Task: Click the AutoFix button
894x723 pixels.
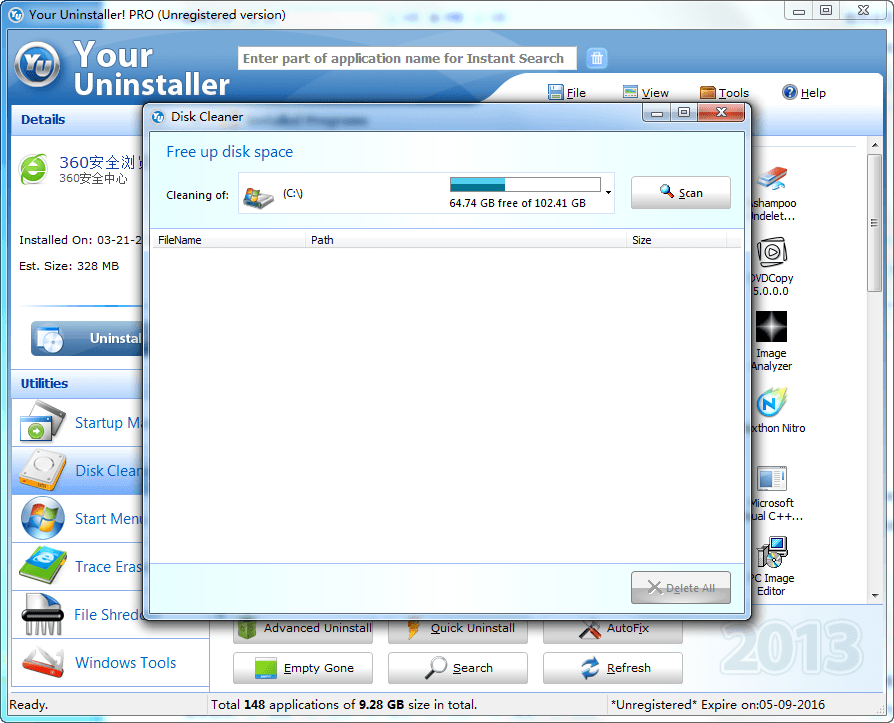Action: point(613,629)
